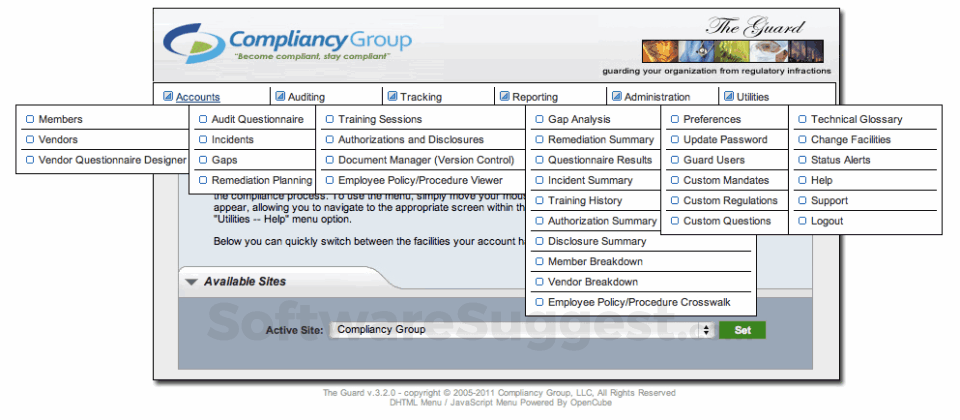Click the Active Site stepper arrows
Viewport: 960px width, 420px height.
coord(707,330)
